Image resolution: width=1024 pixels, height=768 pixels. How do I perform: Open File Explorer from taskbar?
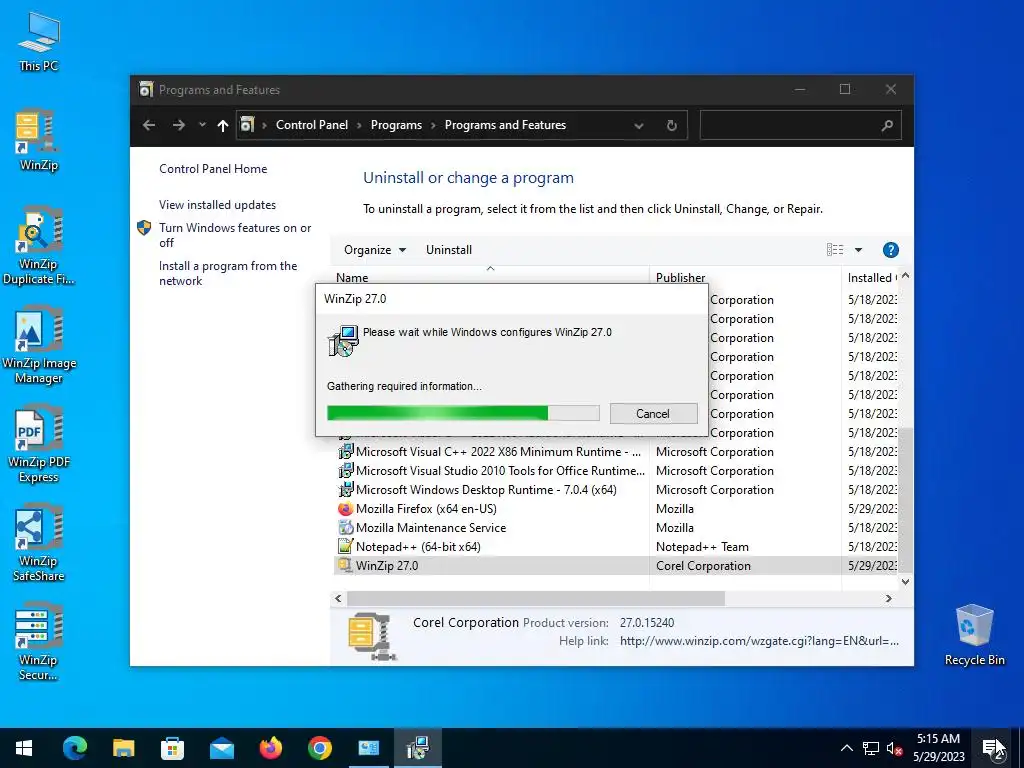pos(123,748)
